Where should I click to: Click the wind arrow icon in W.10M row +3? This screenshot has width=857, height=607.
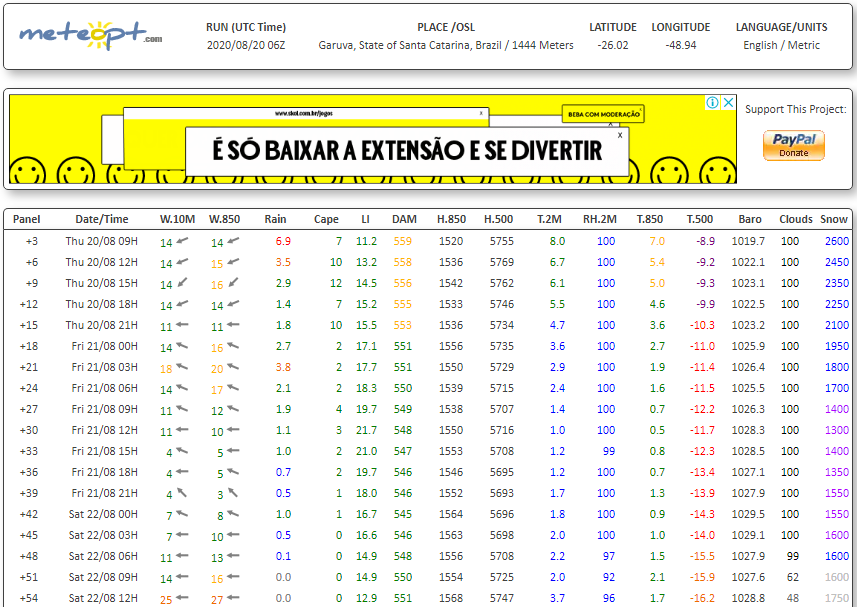(x=183, y=241)
